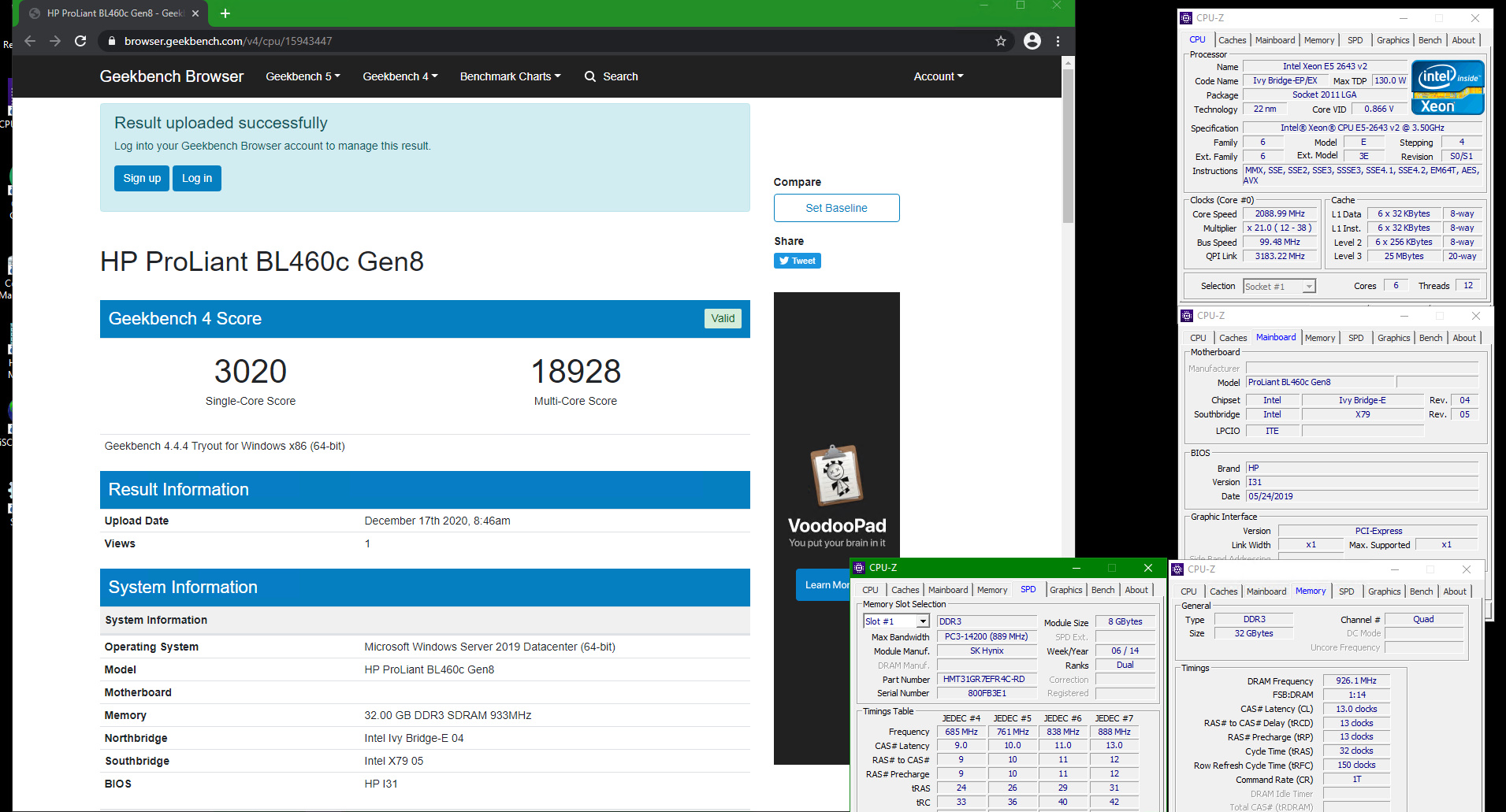Select Mainboard tab in Memory CPU-Z window
This screenshot has height=812, width=1506.
pos(1266,591)
